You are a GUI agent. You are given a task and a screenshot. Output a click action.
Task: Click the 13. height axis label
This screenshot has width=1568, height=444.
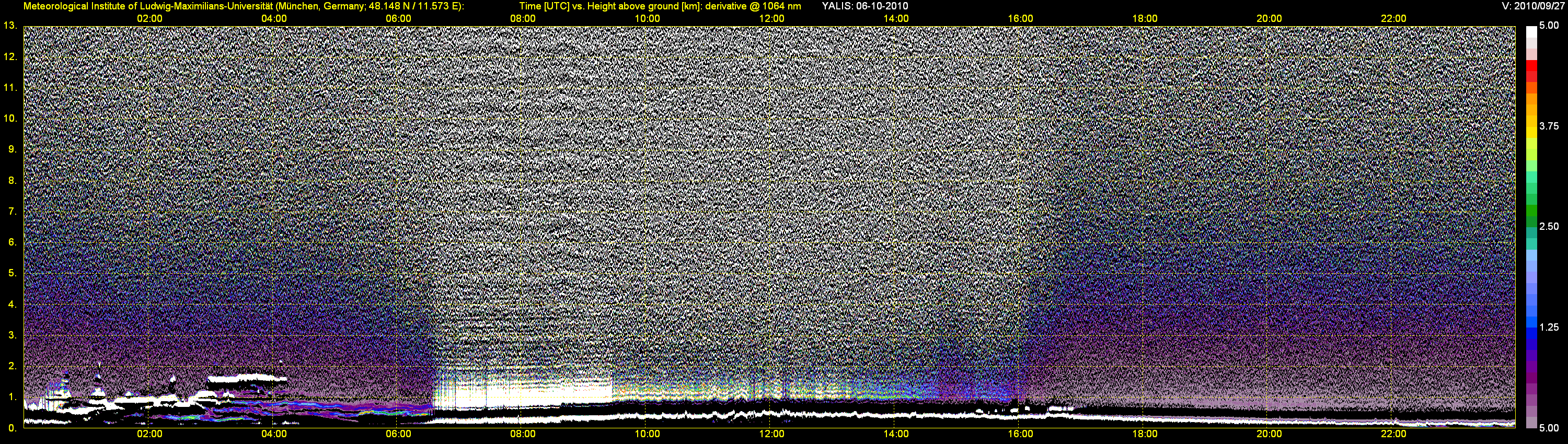coord(10,26)
